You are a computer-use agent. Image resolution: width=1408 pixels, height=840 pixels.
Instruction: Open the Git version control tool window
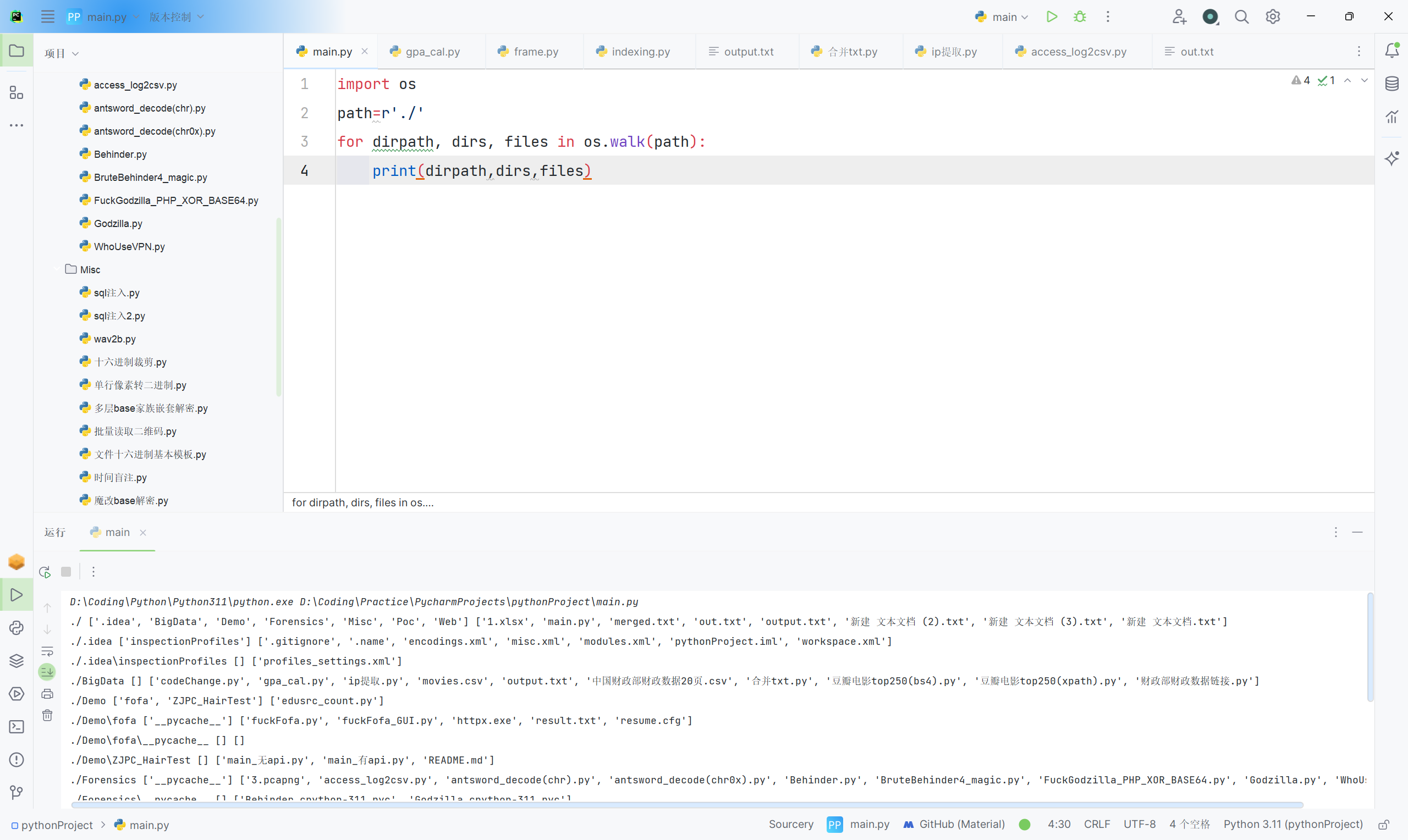16,793
